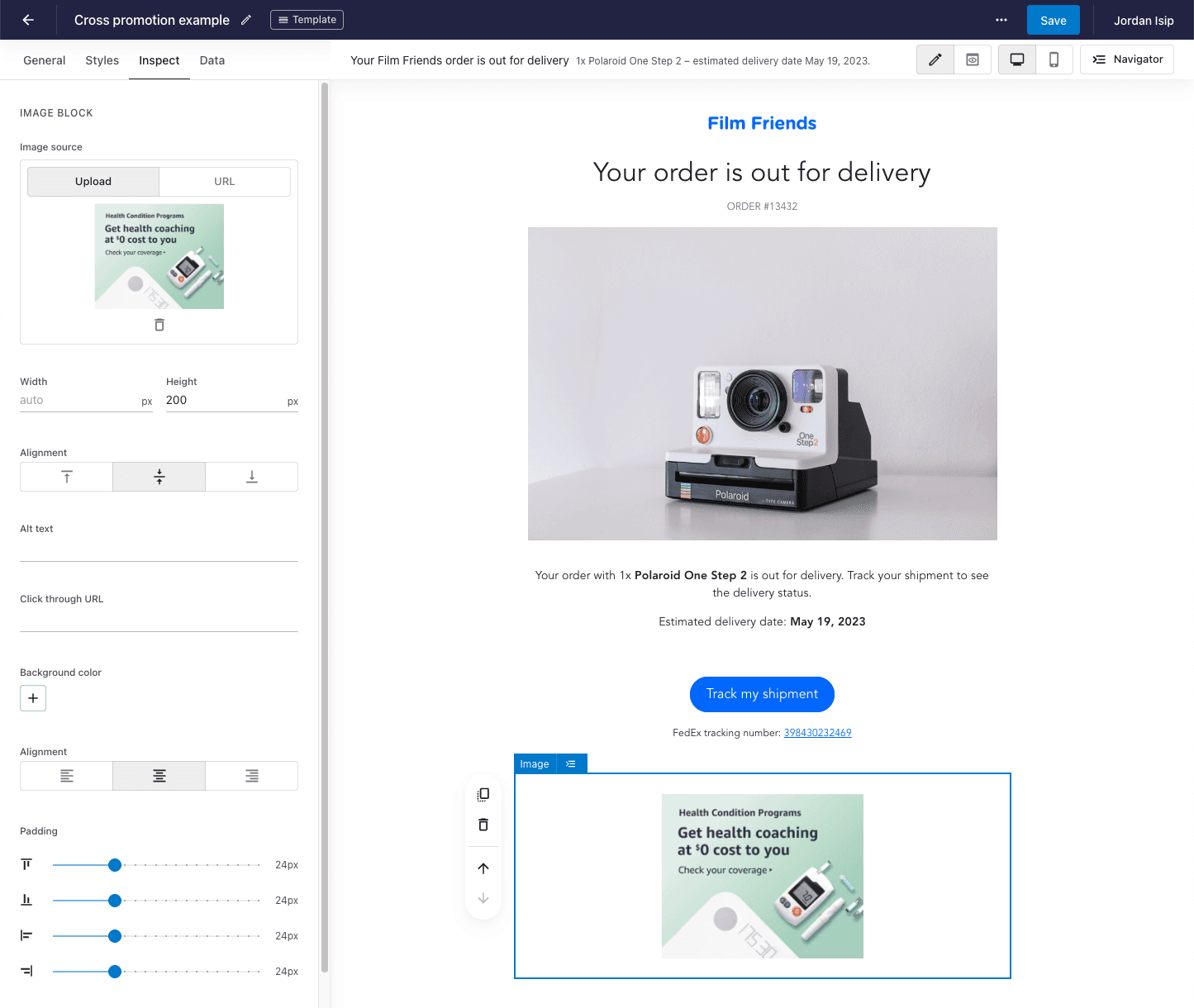Choose Upload image source

tap(93, 182)
